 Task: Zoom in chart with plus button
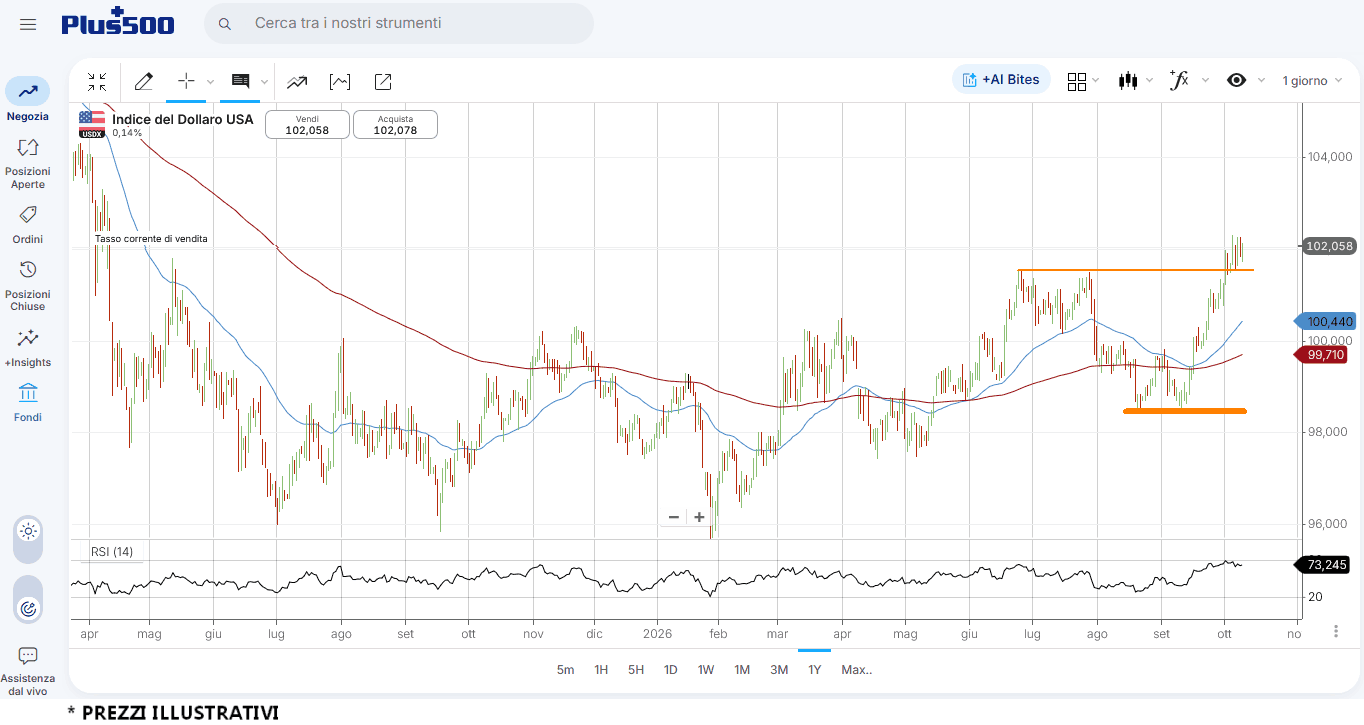699,517
